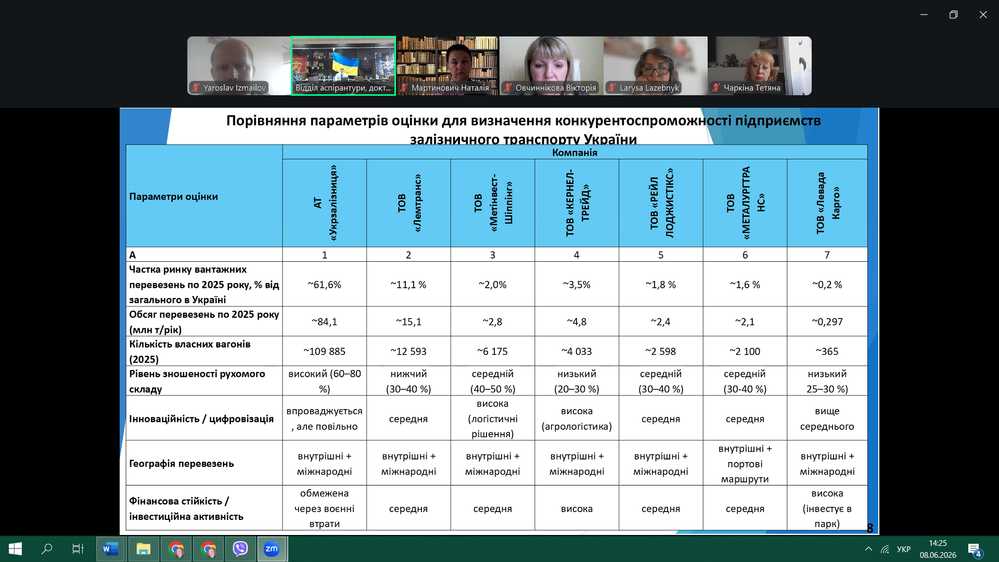Screen dimensions: 999x562
Task: Click muted mic icon of Овчиннікова Вікторія
Action: pos(508,88)
